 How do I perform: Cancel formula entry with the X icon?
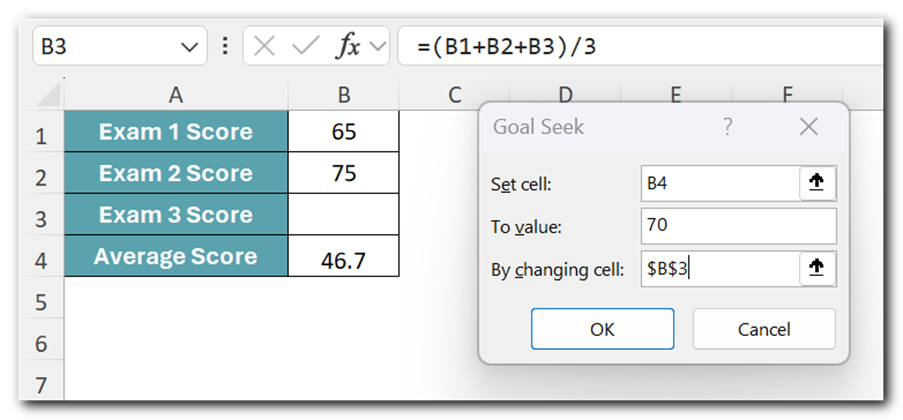[x=264, y=46]
